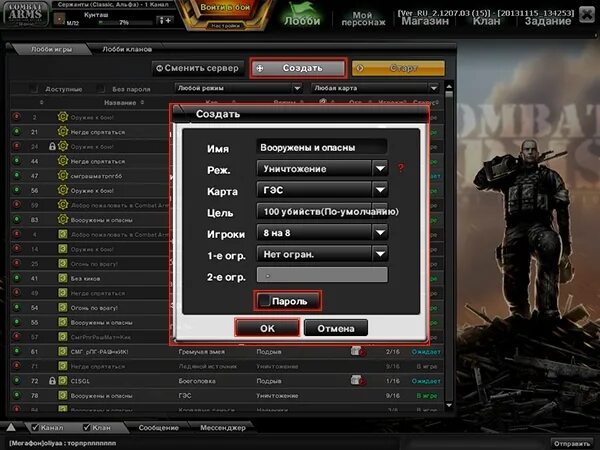Screen dimensions: 600x450
Task: Toggle the Канал chat checkbox
Action: pyautogui.click(x=35, y=427)
